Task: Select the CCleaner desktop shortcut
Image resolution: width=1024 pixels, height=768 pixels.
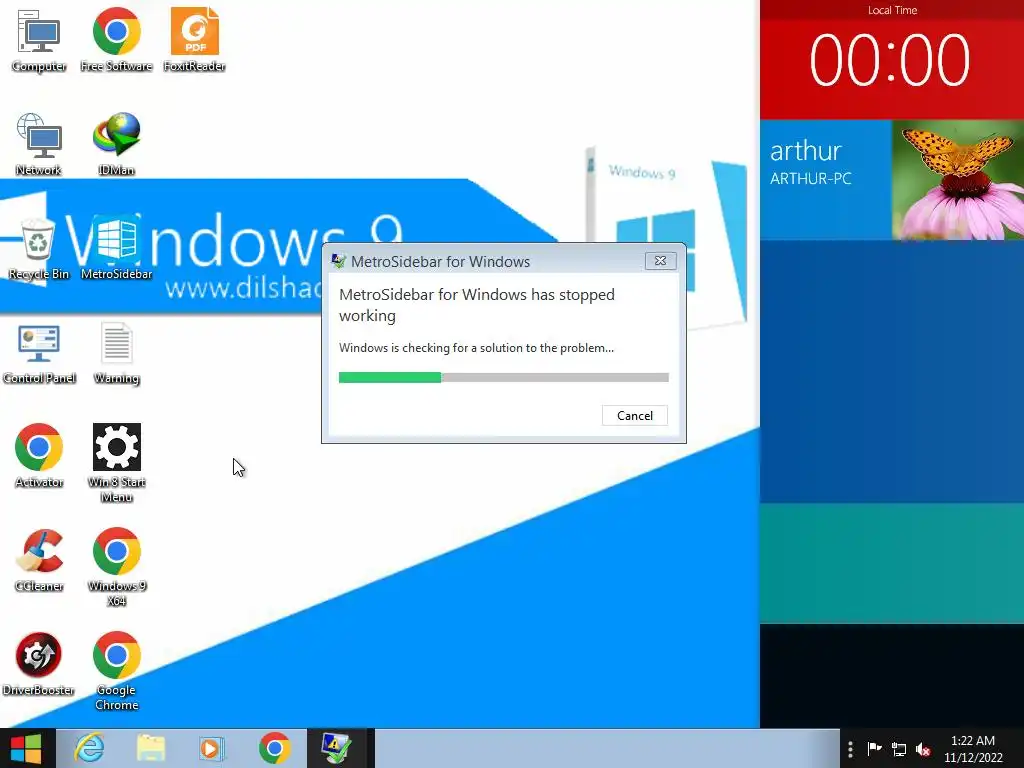Action: [x=39, y=560]
